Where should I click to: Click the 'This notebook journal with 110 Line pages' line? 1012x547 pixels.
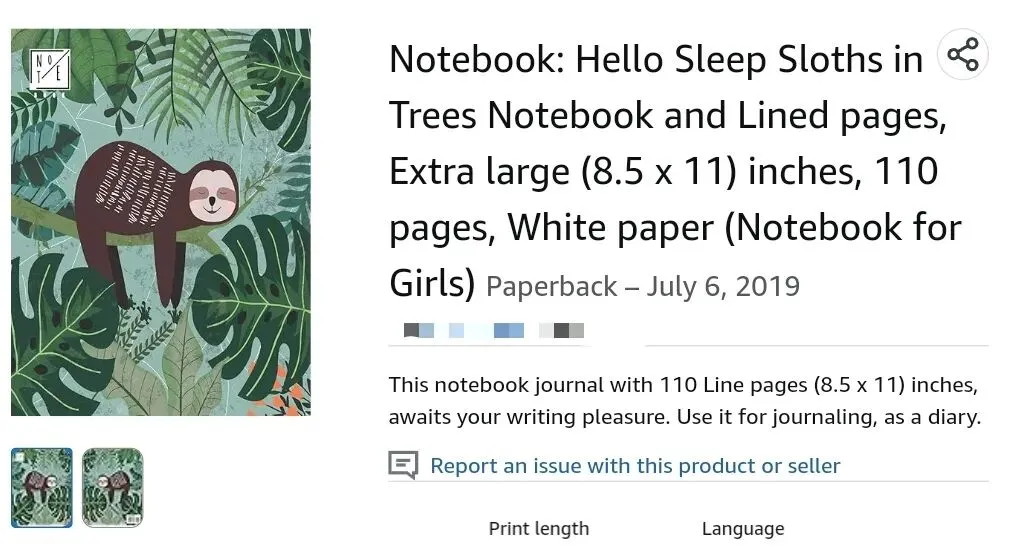[x=683, y=385]
